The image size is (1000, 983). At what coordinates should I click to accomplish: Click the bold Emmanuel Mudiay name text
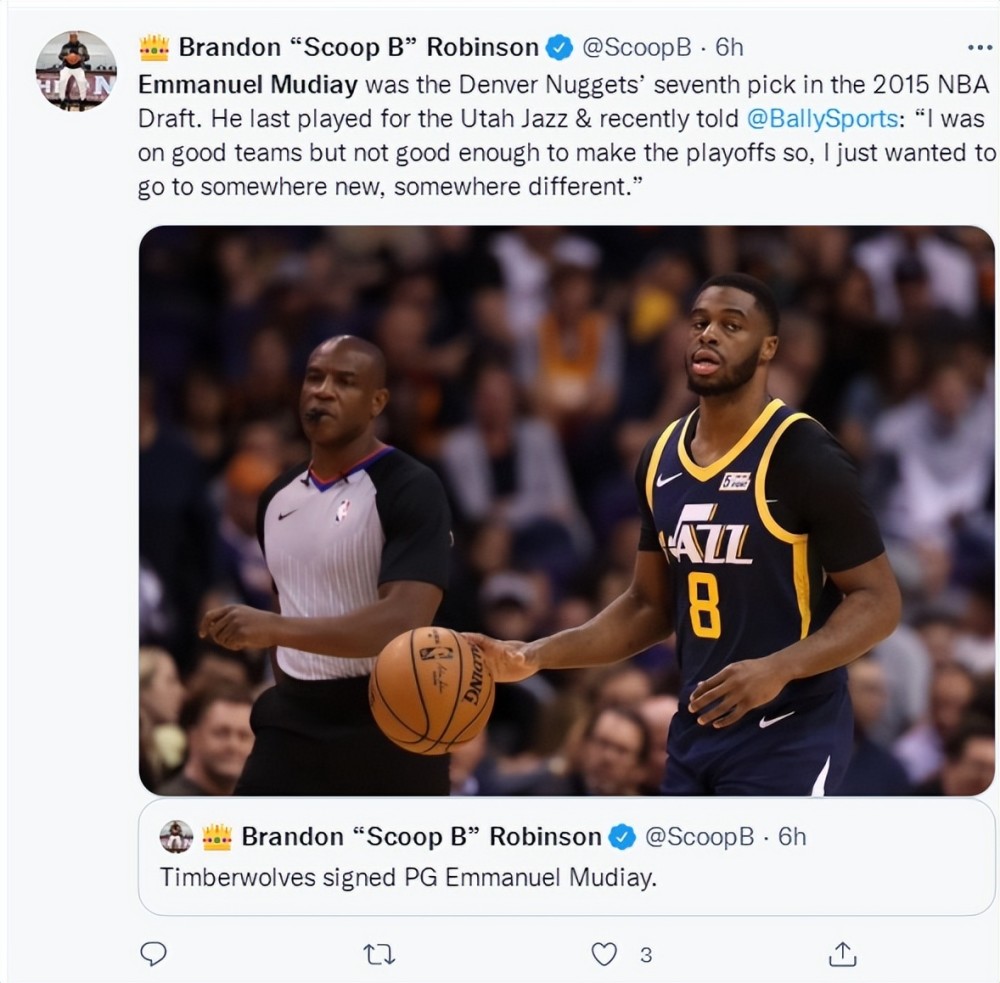click(x=248, y=85)
